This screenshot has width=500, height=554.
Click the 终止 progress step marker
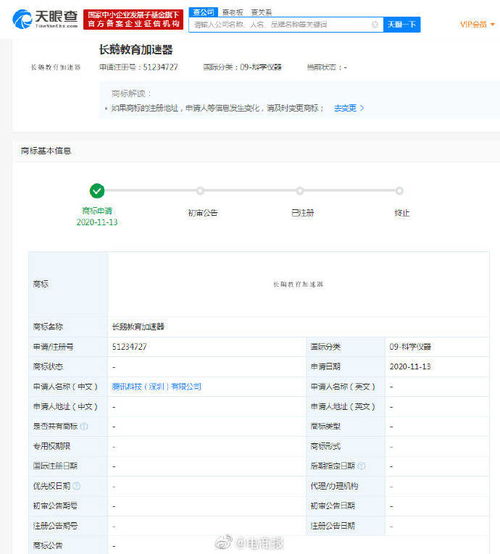(x=399, y=191)
